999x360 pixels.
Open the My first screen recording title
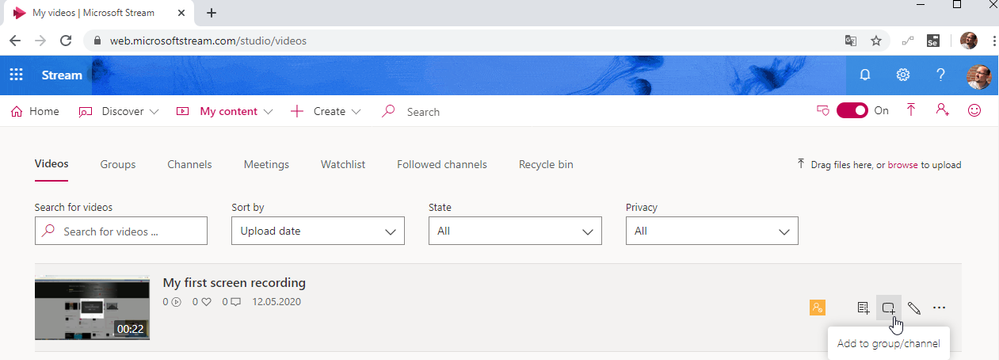tap(234, 283)
